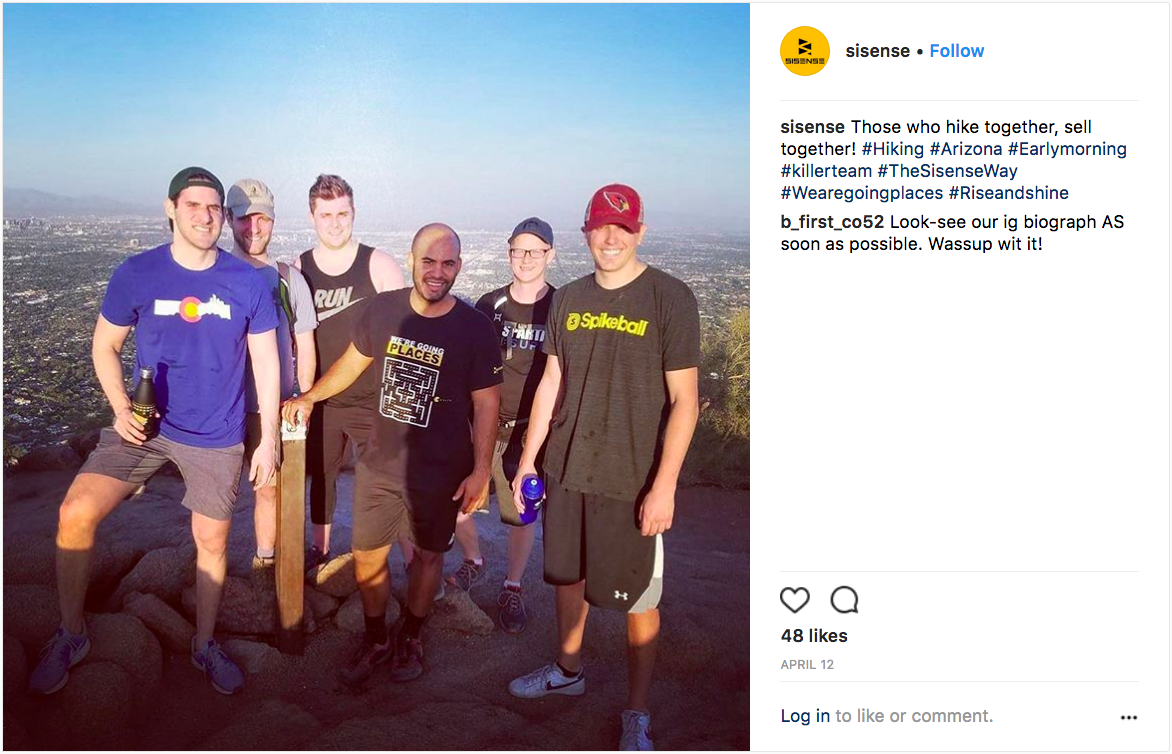Viewport: 1172px width, 754px height.
Task: Open the sisense username in the caption
Action: click(x=813, y=127)
